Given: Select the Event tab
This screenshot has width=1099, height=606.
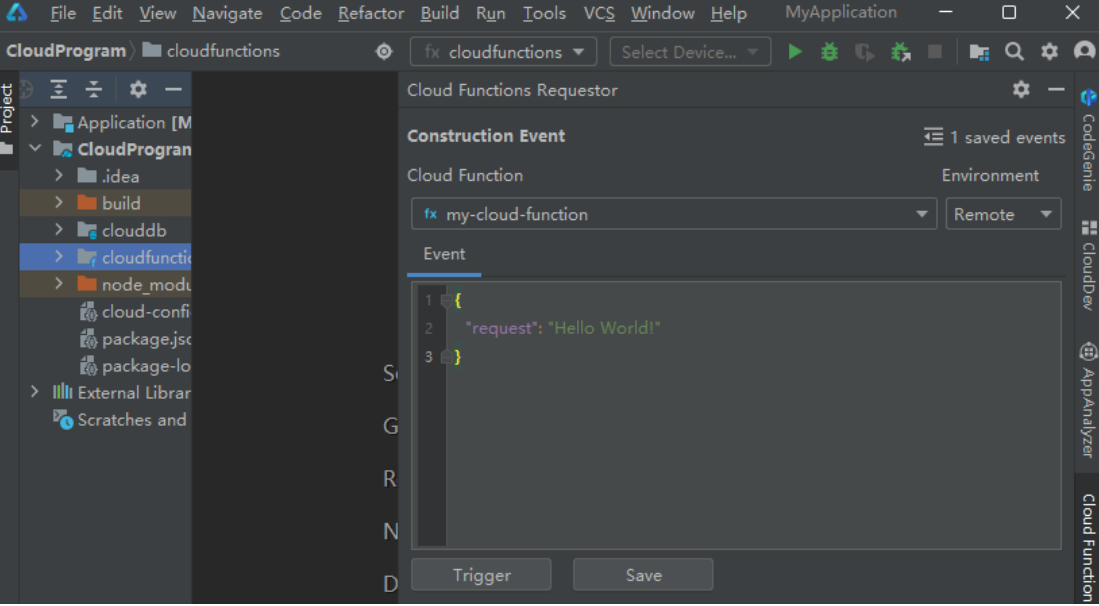Looking at the screenshot, I should (x=444, y=254).
